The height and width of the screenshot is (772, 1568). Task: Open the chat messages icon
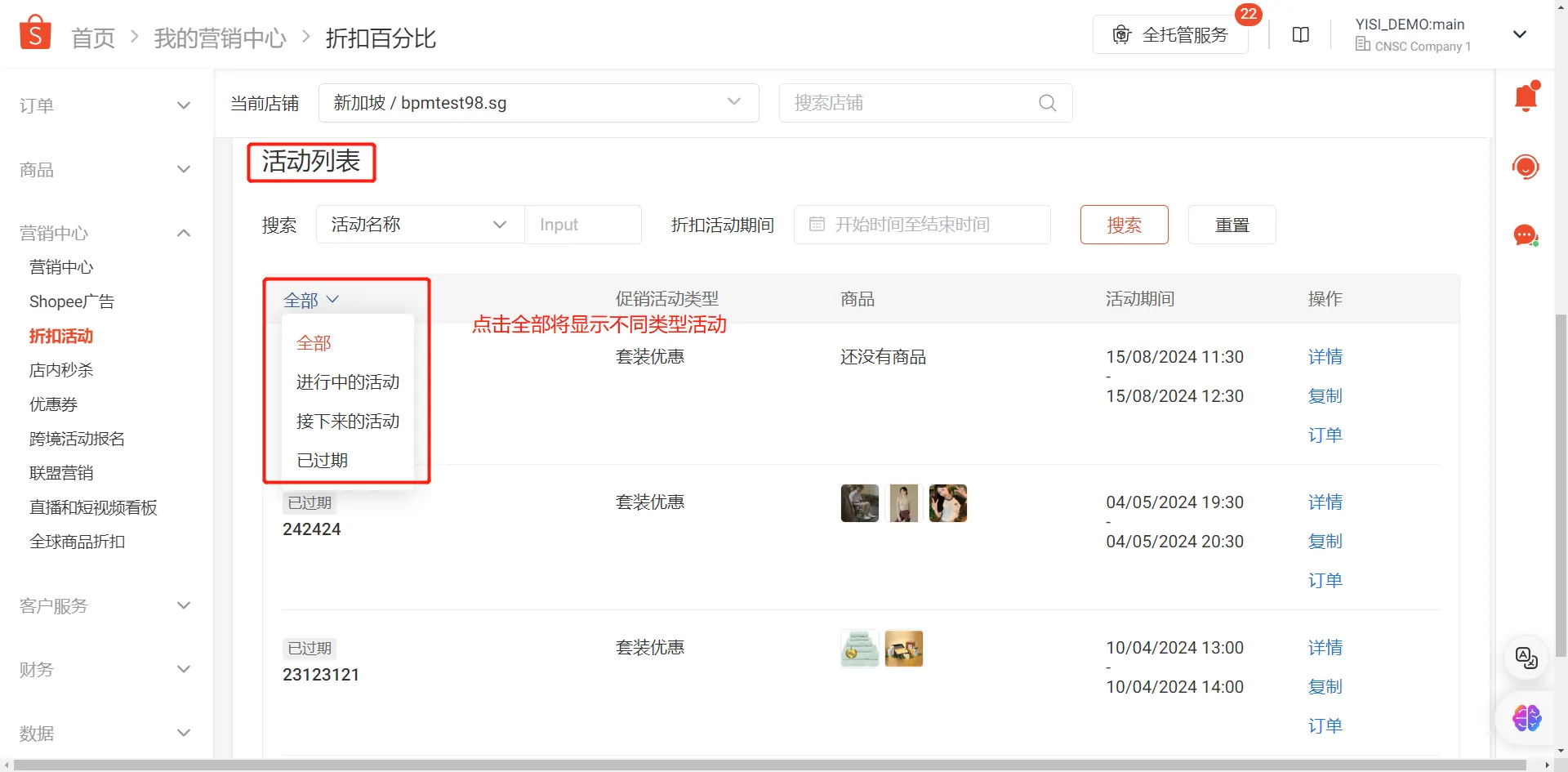[1526, 235]
